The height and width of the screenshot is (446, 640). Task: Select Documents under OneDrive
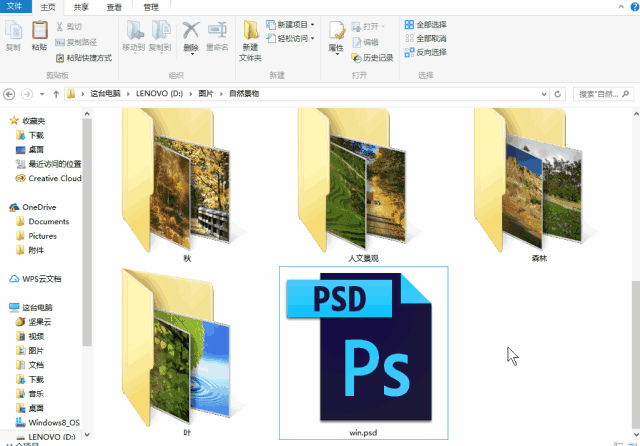(x=43, y=222)
